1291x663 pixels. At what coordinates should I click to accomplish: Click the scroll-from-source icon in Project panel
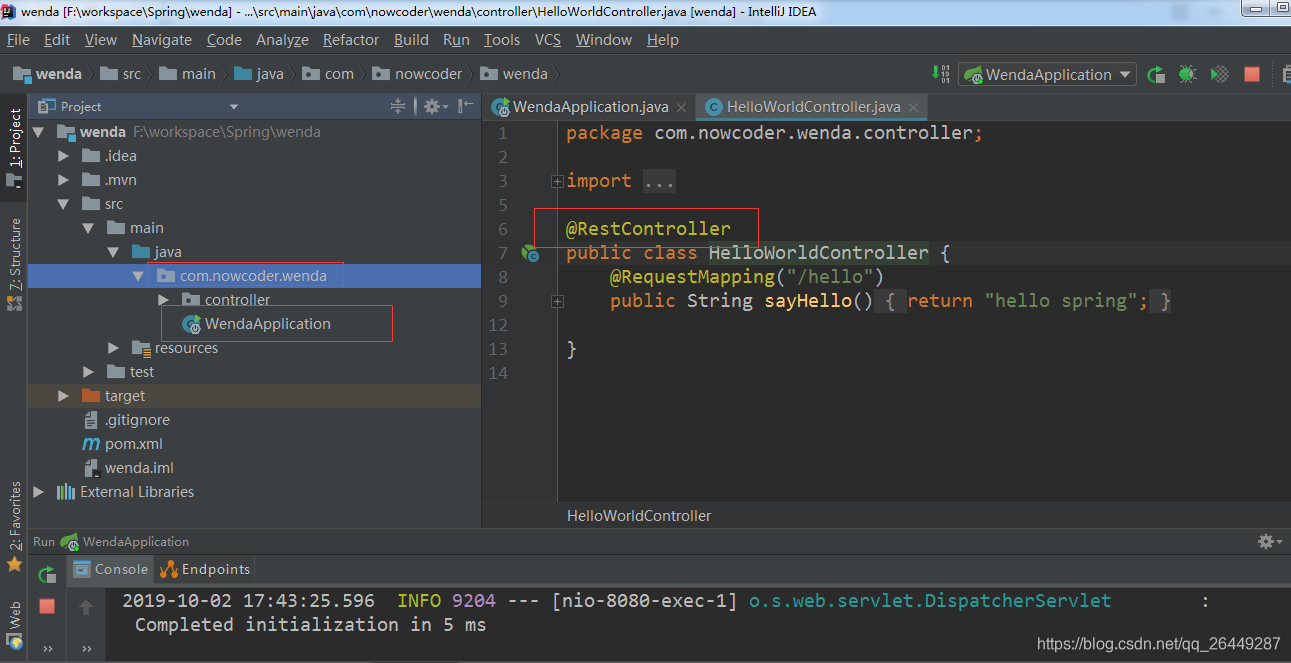point(398,107)
